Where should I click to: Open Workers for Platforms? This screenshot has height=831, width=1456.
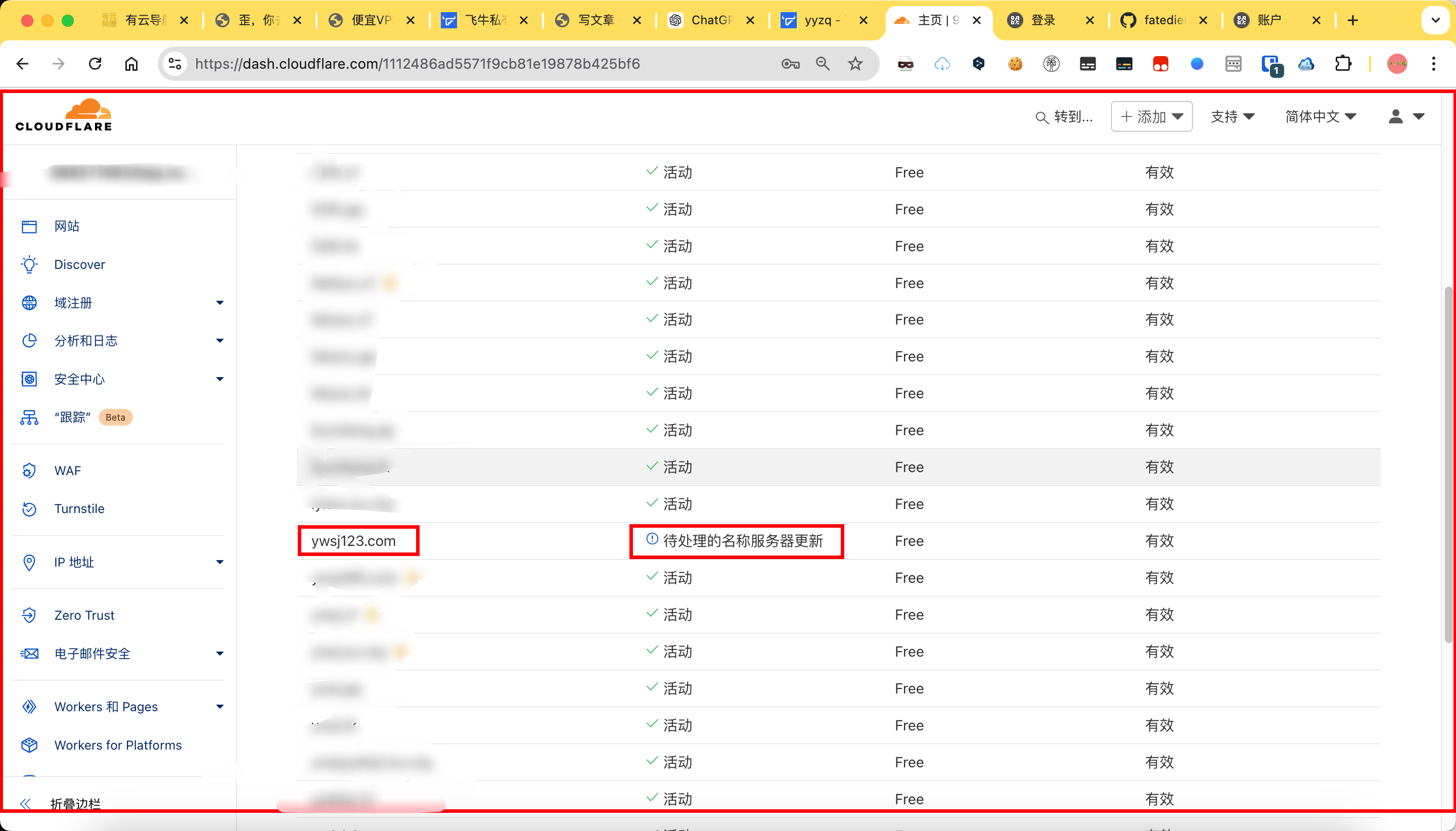118,745
